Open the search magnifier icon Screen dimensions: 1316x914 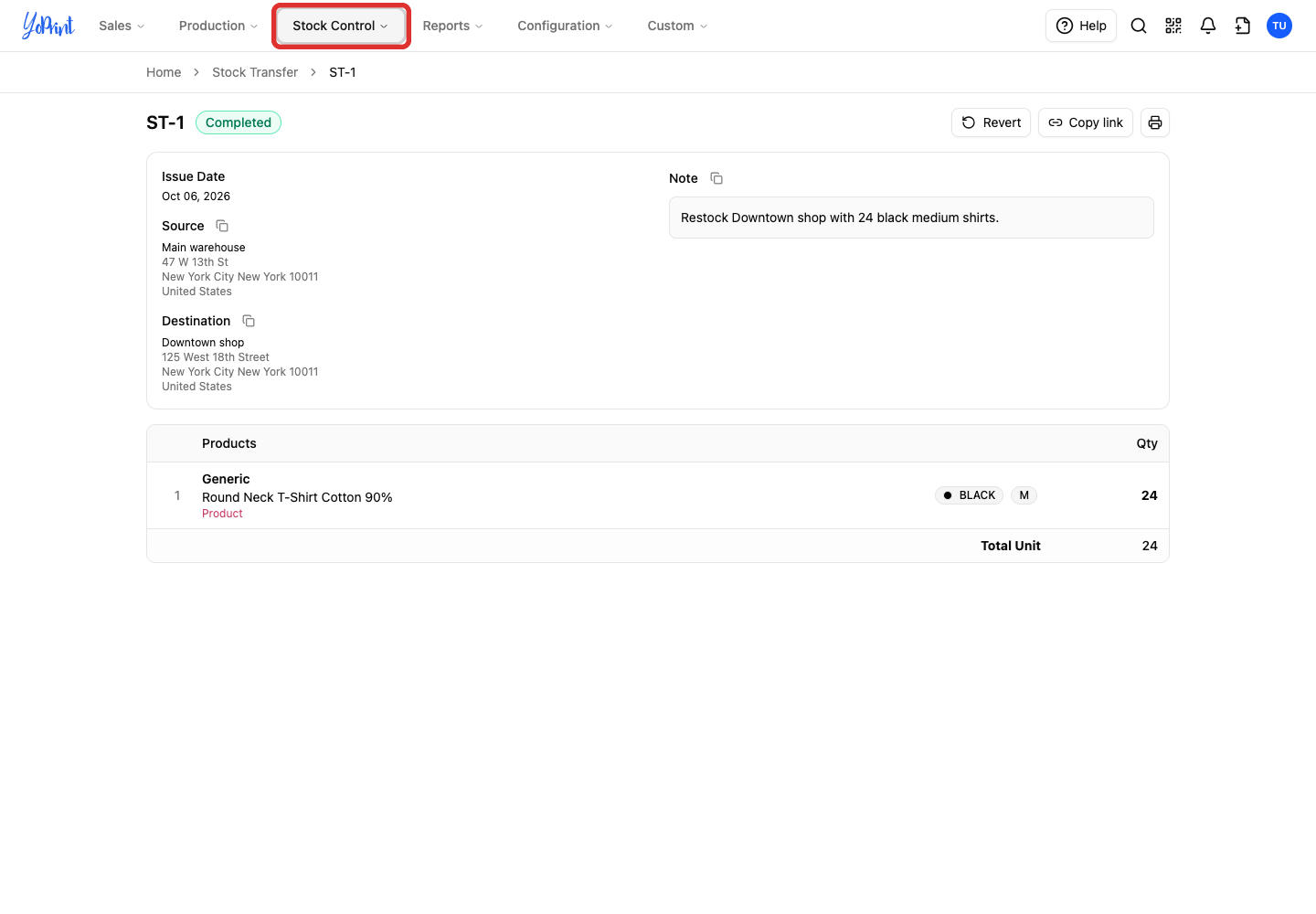1139,26
